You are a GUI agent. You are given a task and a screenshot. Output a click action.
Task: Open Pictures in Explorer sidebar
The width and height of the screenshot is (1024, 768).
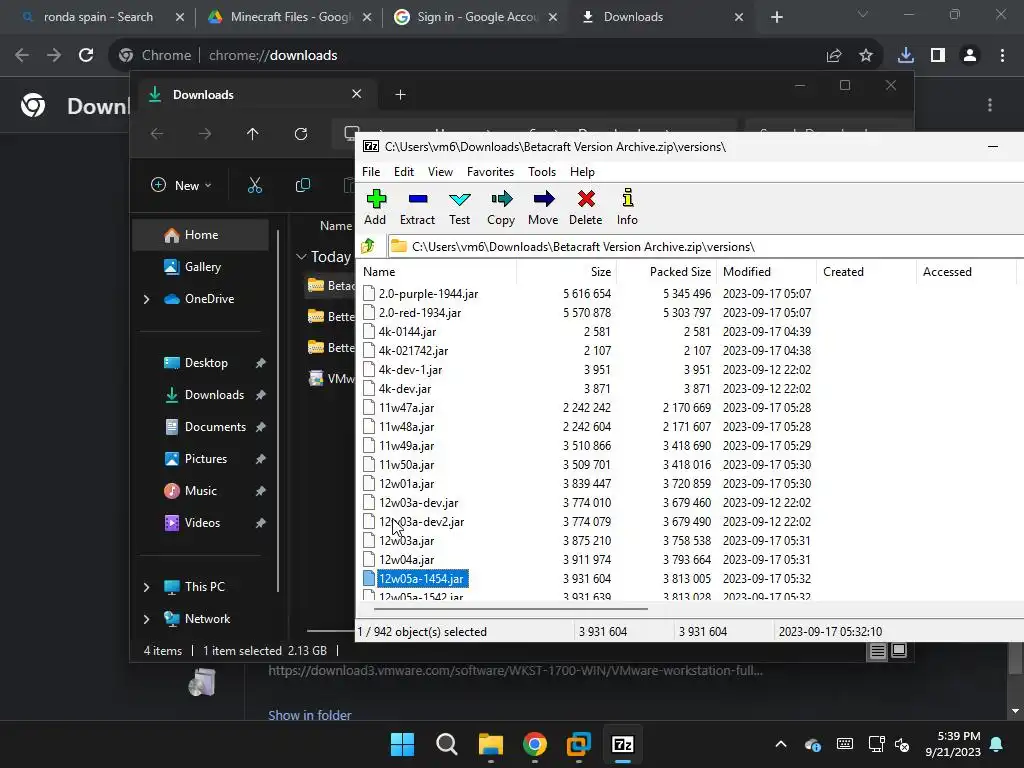pyautogui.click(x=205, y=458)
